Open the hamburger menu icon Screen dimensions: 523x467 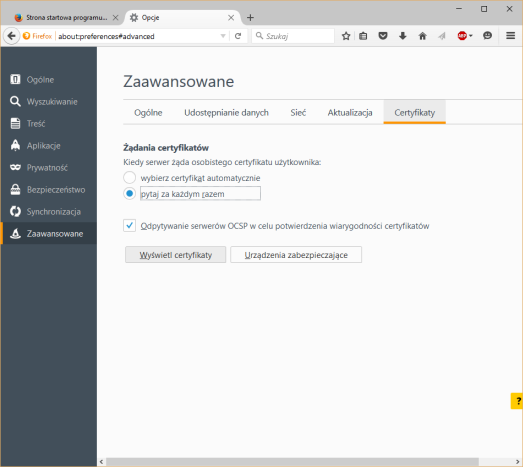[x=510, y=36]
